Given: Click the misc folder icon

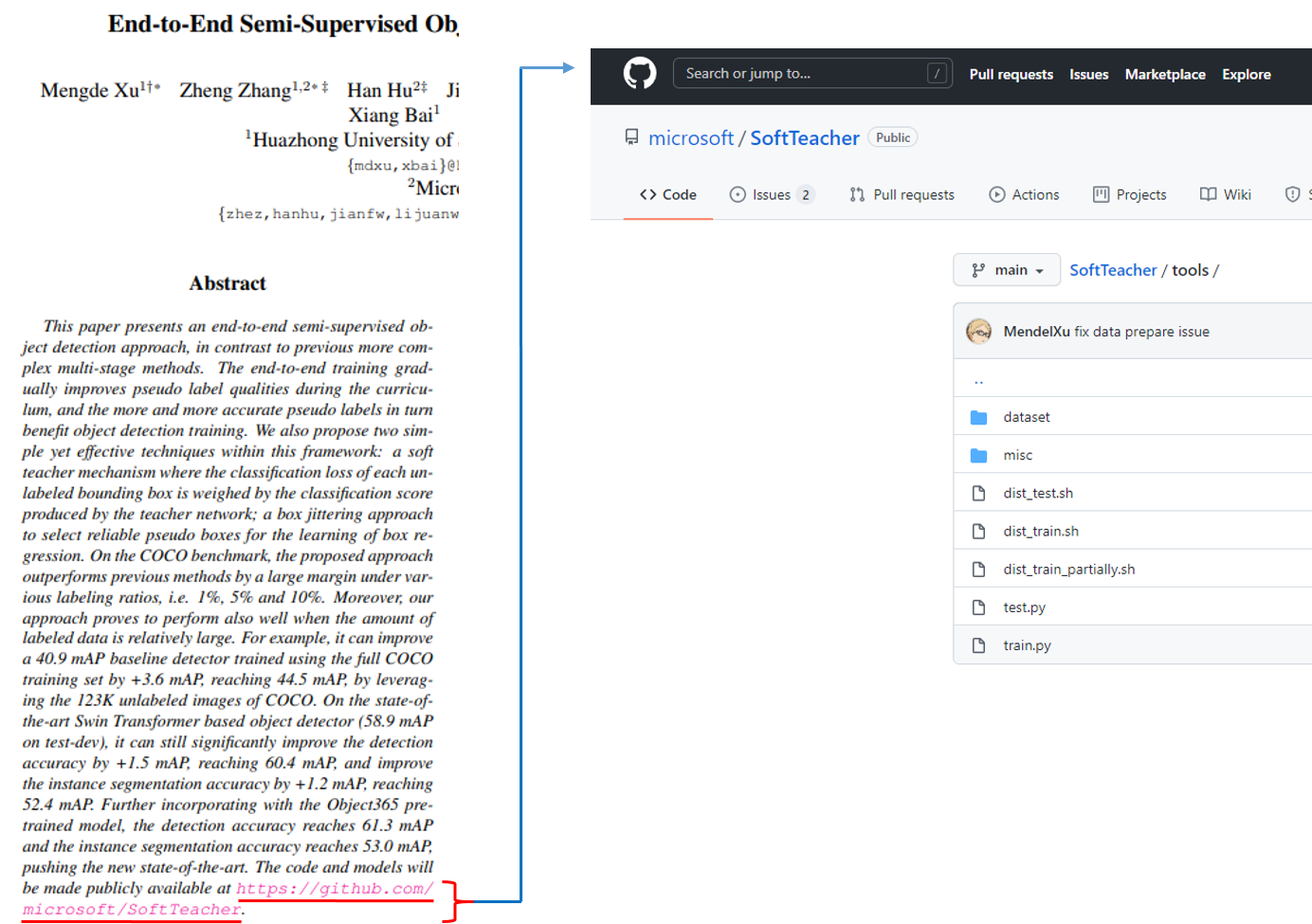Looking at the screenshot, I should [x=979, y=455].
